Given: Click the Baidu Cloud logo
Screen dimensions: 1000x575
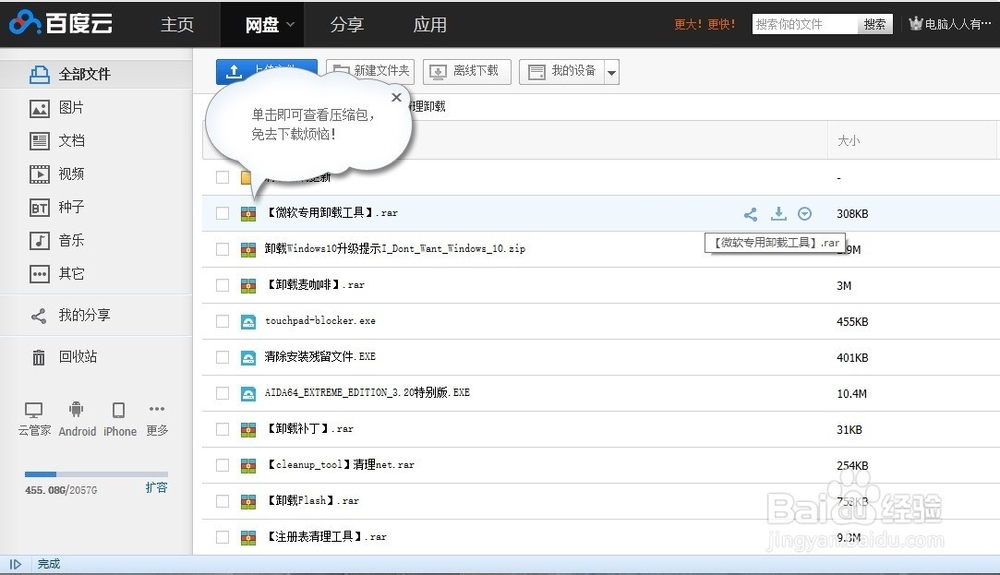Looking at the screenshot, I should (x=61, y=23).
